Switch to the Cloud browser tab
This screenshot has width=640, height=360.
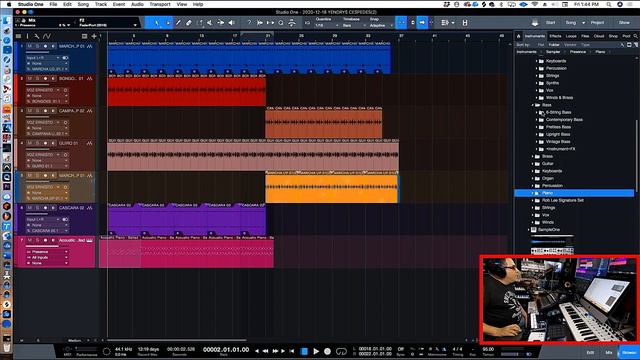click(x=599, y=36)
